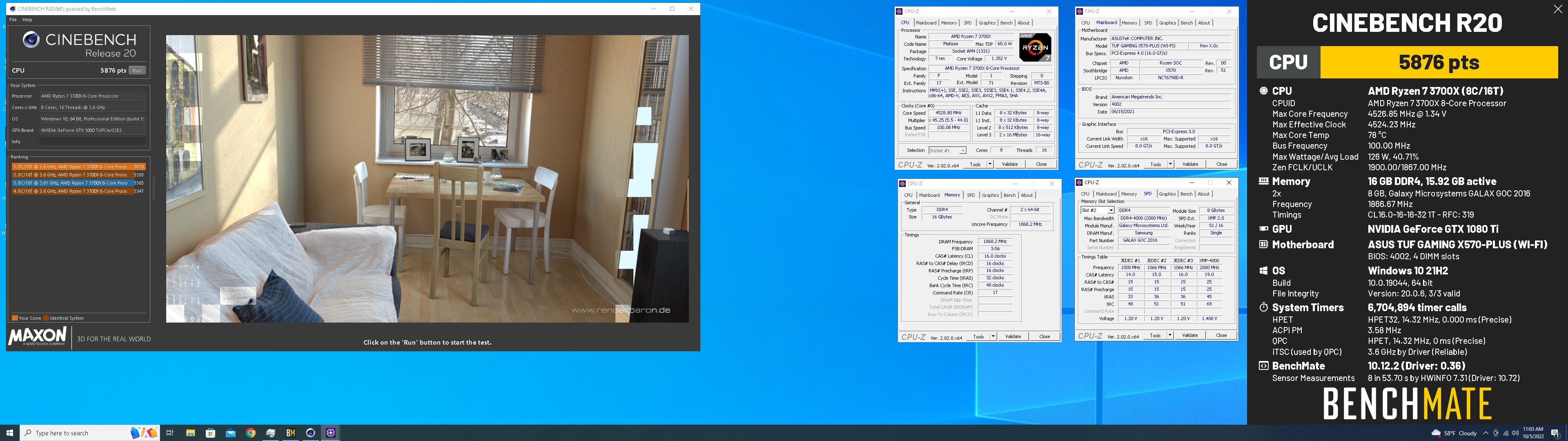Image resolution: width=1568 pixels, height=441 pixels.
Task: Click the Meet Now tray icon
Action: pyautogui.click(x=1496, y=433)
